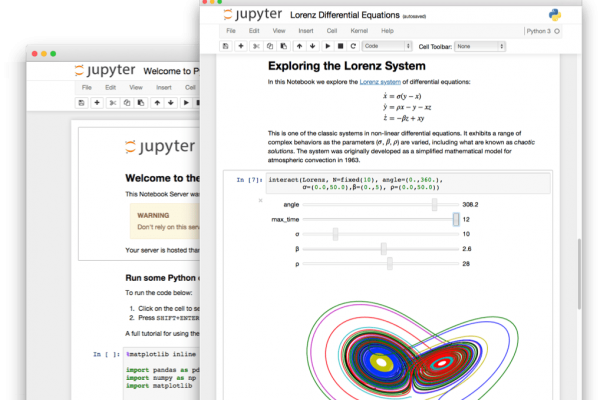This screenshot has height=400, width=600.
Task: Click the Python 3 kernel name label
Action: (x=539, y=31)
